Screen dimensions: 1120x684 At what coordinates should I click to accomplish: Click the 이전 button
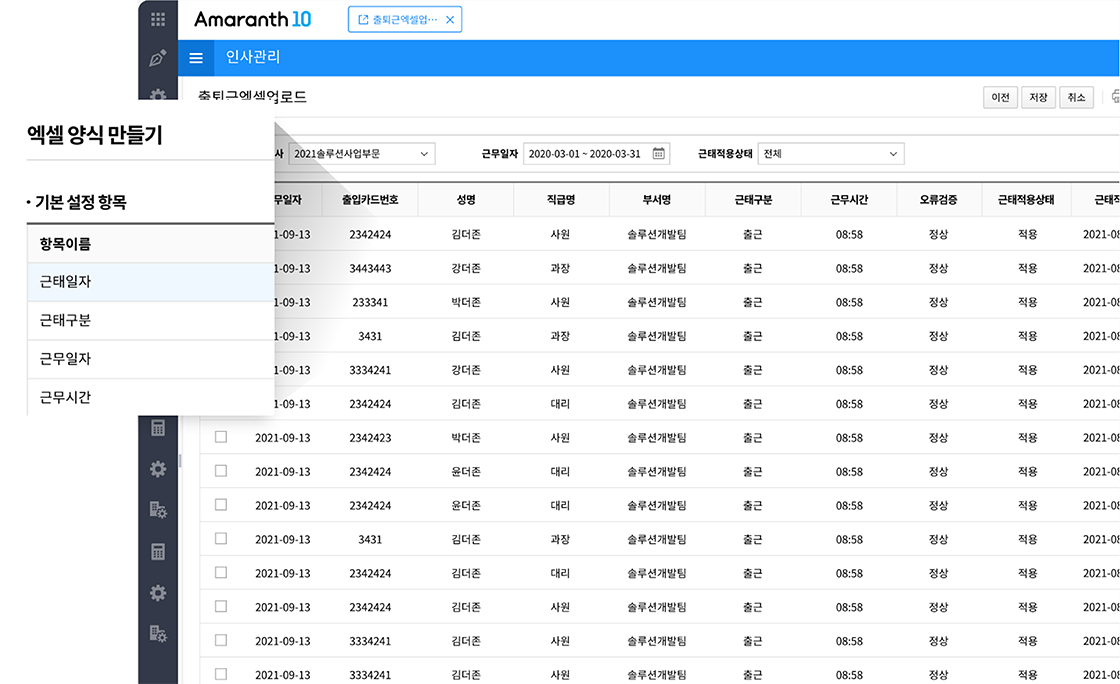click(1000, 97)
